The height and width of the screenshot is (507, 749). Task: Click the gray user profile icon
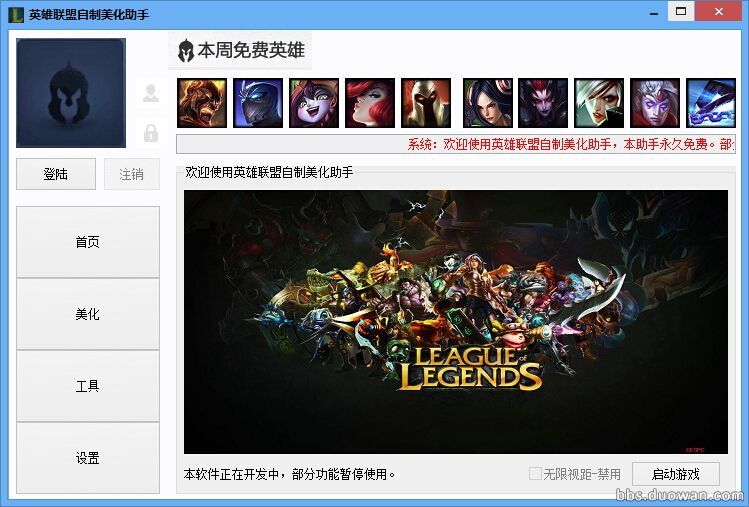pos(151,93)
